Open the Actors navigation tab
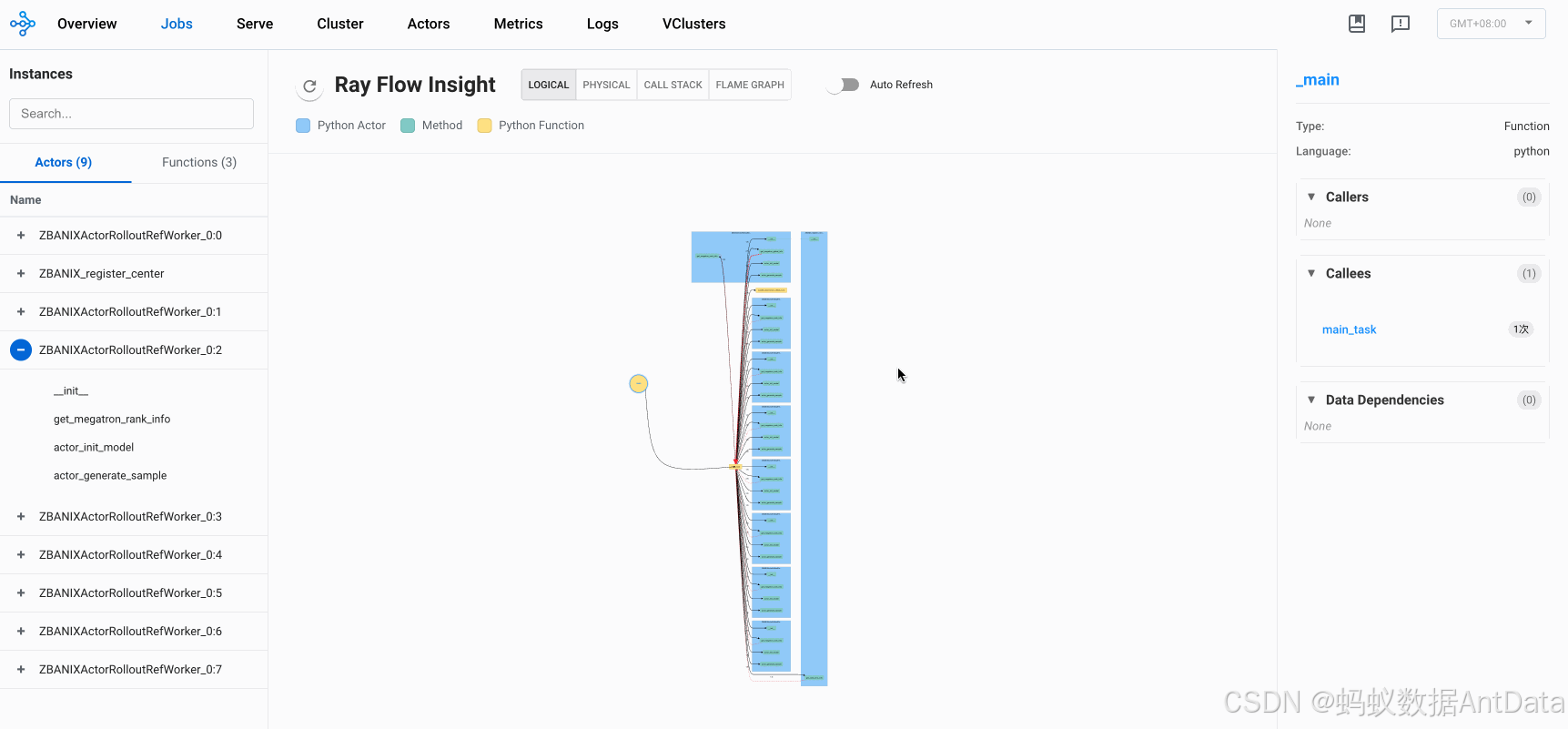Image resolution: width=1568 pixels, height=729 pixels. (429, 24)
